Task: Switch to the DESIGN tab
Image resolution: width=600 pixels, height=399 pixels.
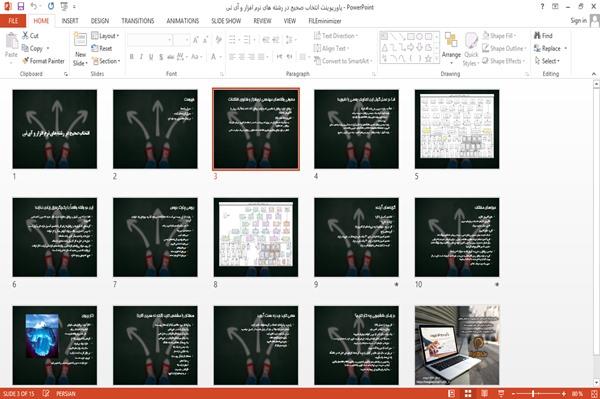Action: click(x=100, y=21)
